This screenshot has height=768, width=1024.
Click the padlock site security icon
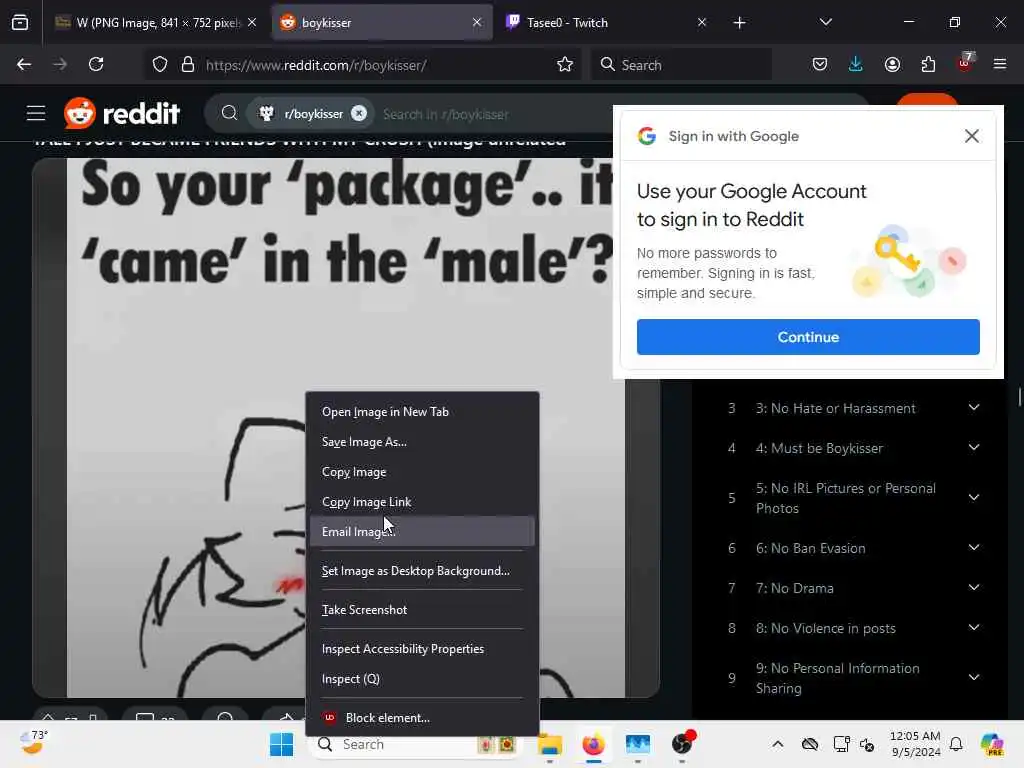pyautogui.click(x=188, y=65)
